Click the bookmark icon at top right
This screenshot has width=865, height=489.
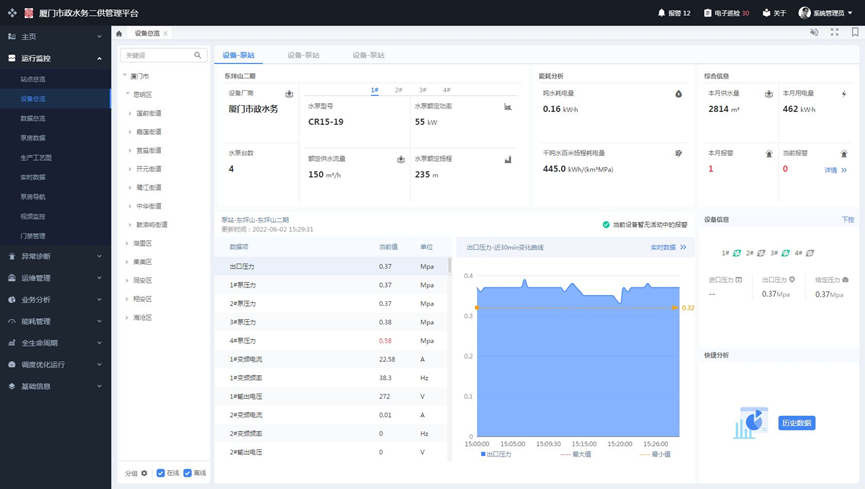[855, 33]
